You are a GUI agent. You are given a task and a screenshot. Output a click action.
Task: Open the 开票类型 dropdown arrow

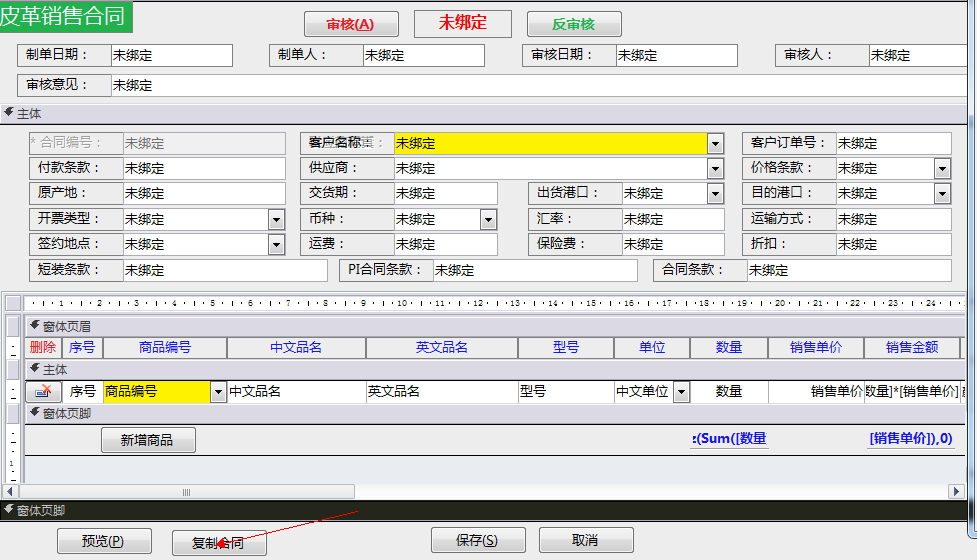pyautogui.click(x=276, y=219)
